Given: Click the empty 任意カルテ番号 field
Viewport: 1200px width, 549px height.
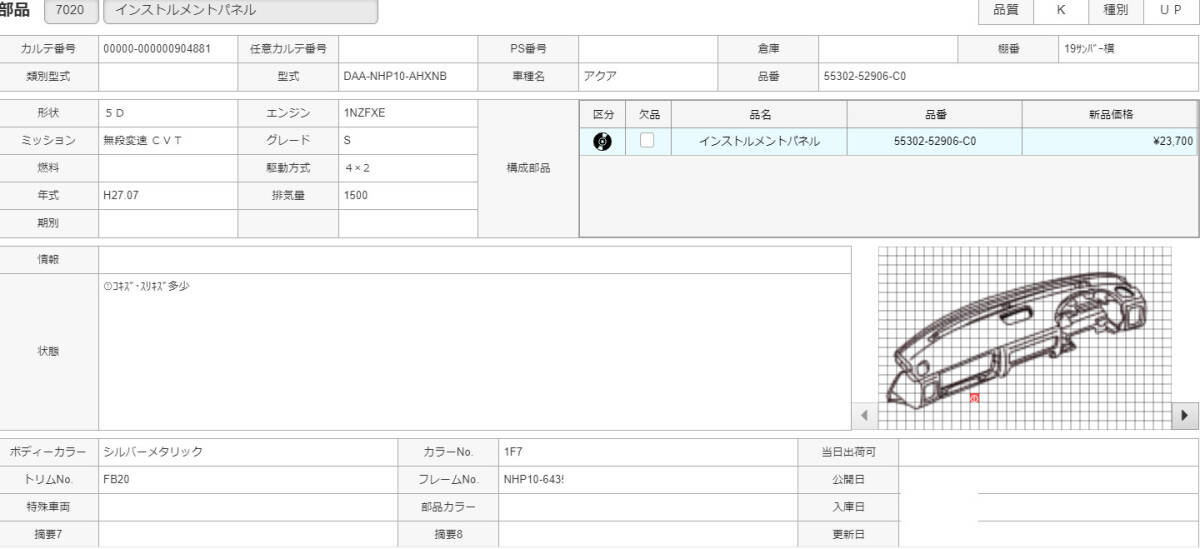Looking at the screenshot, I should click(x=408, y=48).
